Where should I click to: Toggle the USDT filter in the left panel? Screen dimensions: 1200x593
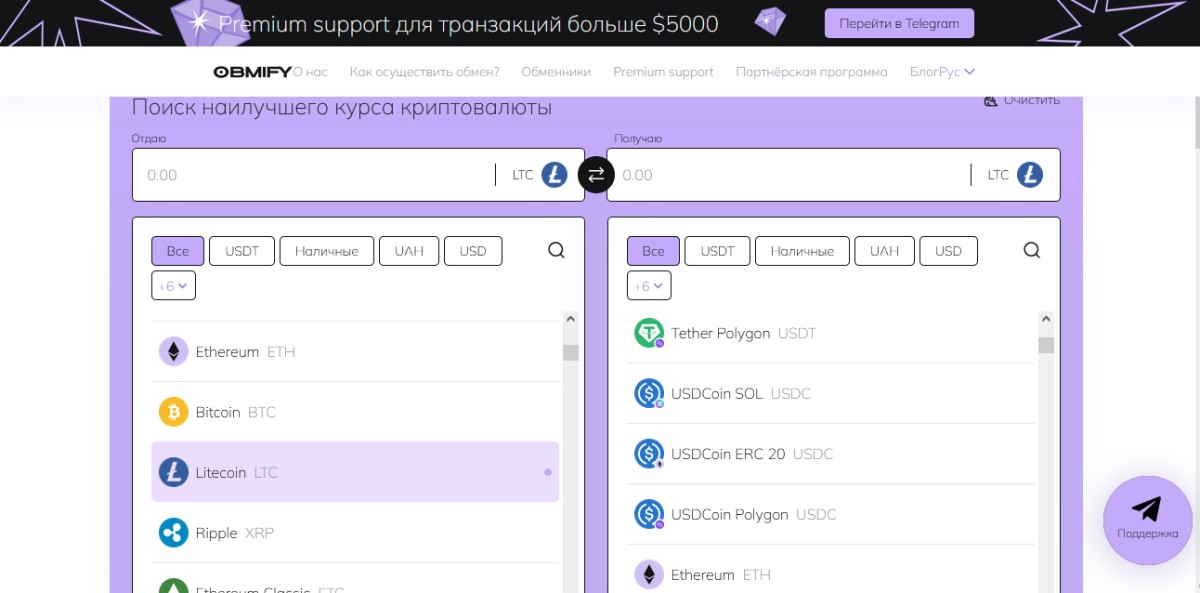point(242,251)
